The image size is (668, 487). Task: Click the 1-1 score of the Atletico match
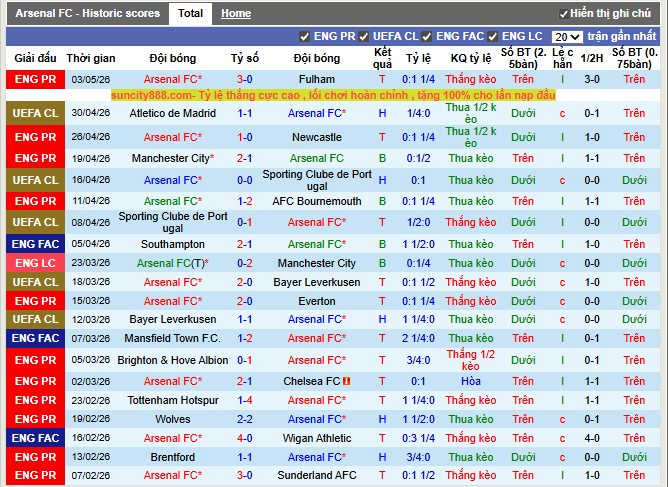pos(245,113)
